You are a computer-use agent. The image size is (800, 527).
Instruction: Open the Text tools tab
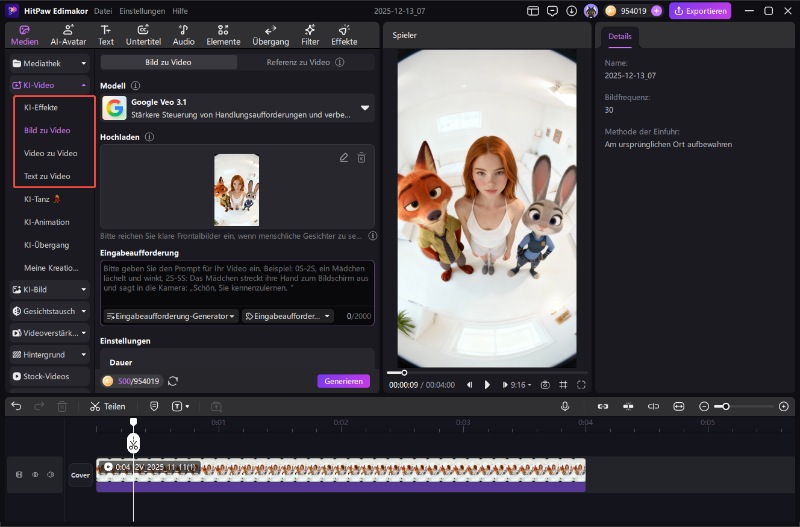pos(106,36)
